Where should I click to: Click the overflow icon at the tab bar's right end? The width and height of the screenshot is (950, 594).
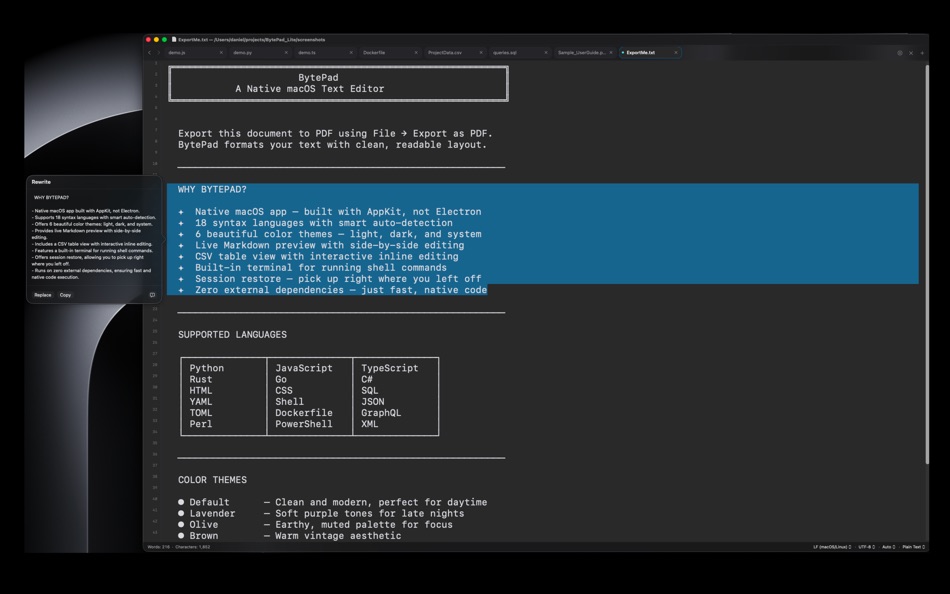pos(922,52)
